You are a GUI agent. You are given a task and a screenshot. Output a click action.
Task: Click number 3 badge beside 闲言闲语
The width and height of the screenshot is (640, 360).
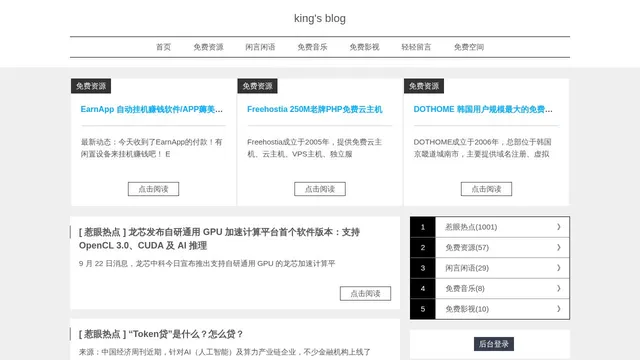coord(423,268)
